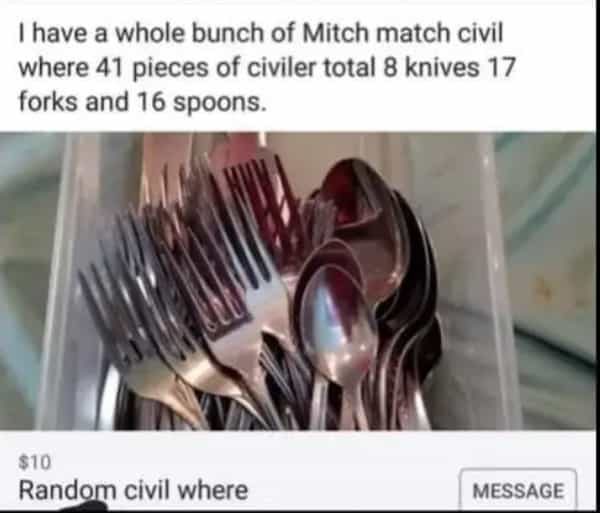This screenshot has width=600, height=513.
Task: Tap the MESSAGE button
Action: click(x=518, y=490)
